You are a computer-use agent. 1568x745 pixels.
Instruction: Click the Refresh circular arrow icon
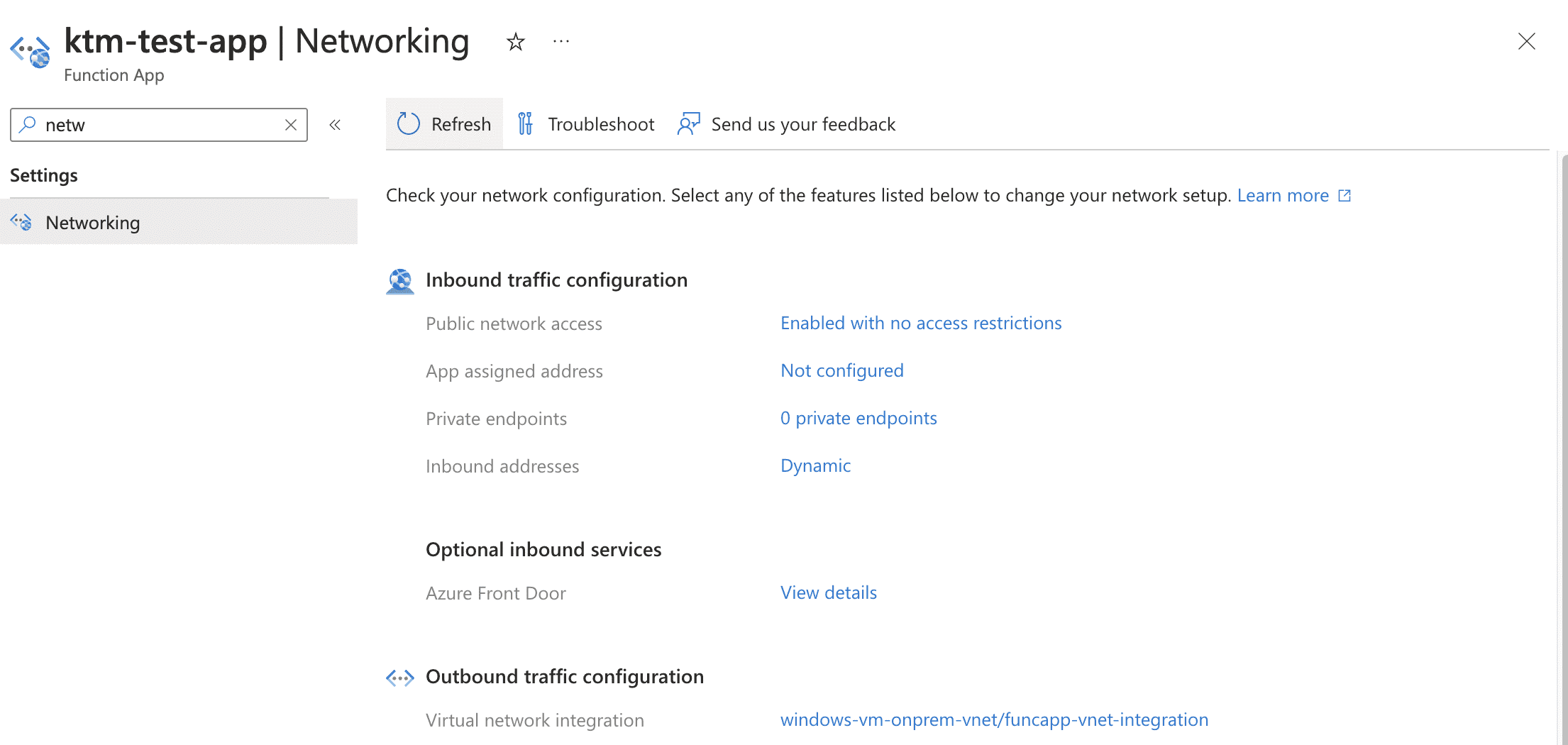click(x=408, y=124)
